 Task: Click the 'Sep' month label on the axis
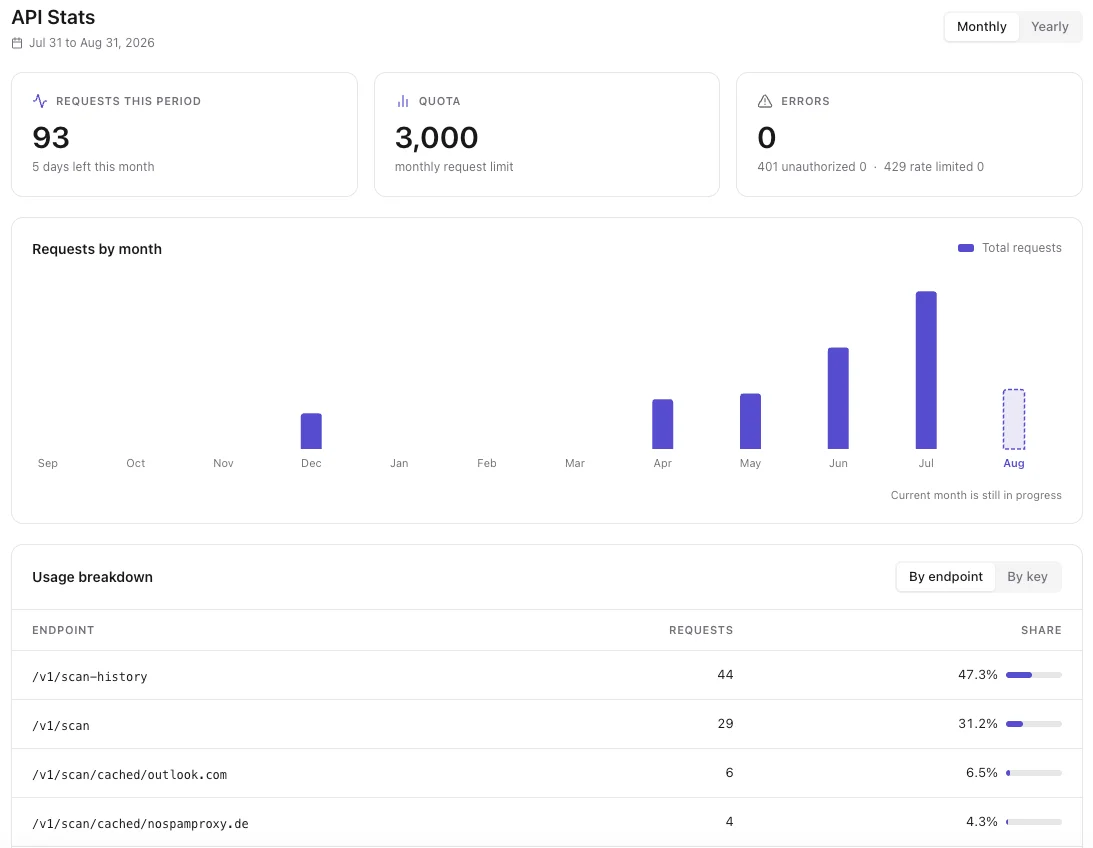point(47,463)
